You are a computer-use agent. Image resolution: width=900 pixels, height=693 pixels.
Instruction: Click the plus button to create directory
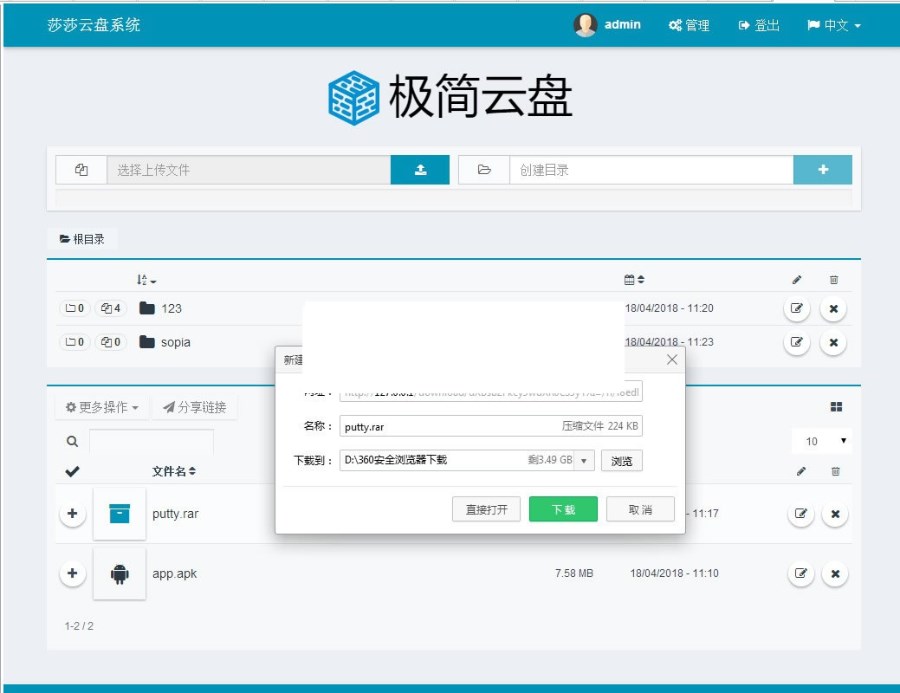(823, 170)
